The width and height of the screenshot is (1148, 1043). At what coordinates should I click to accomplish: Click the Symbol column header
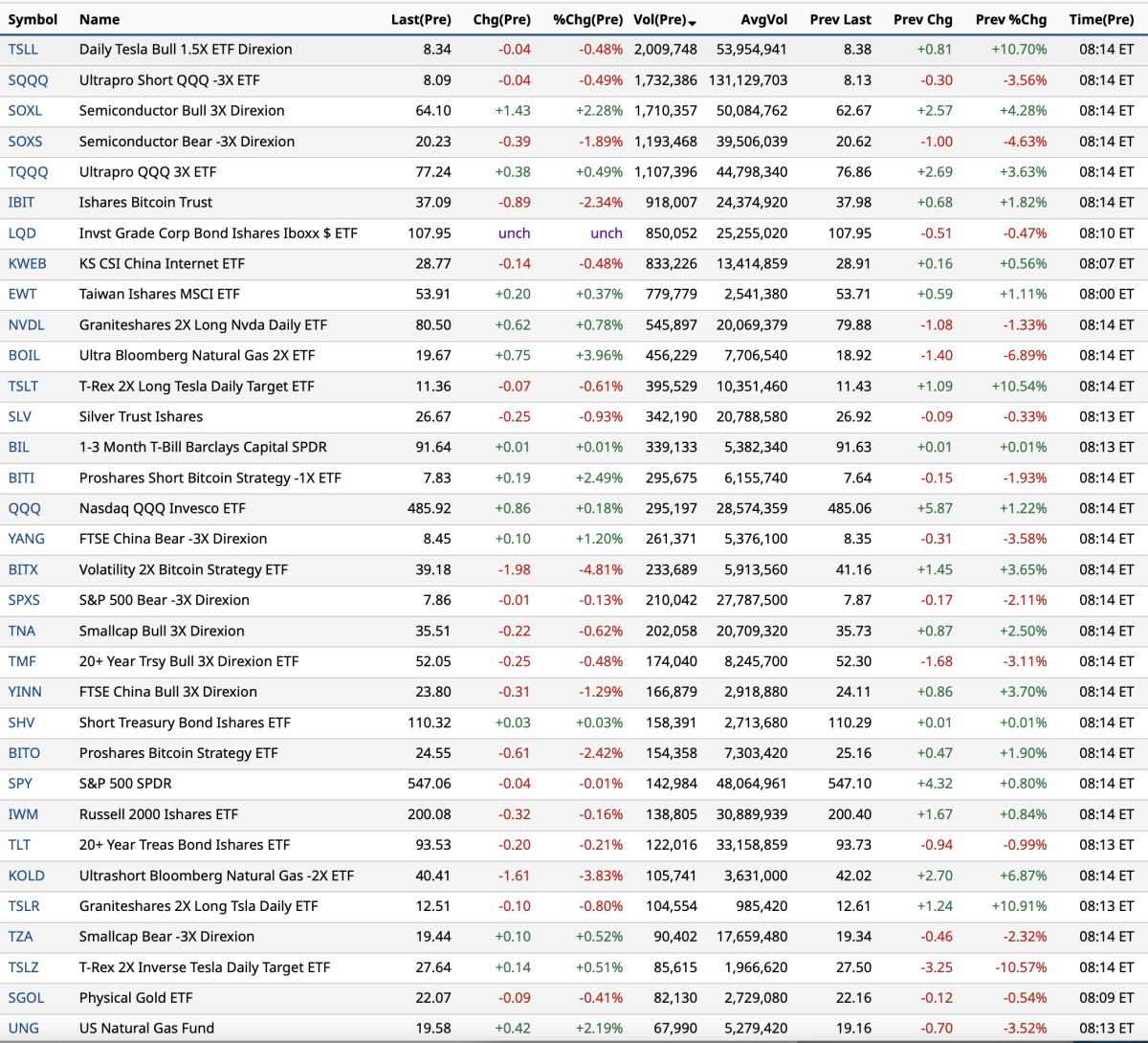33,19
